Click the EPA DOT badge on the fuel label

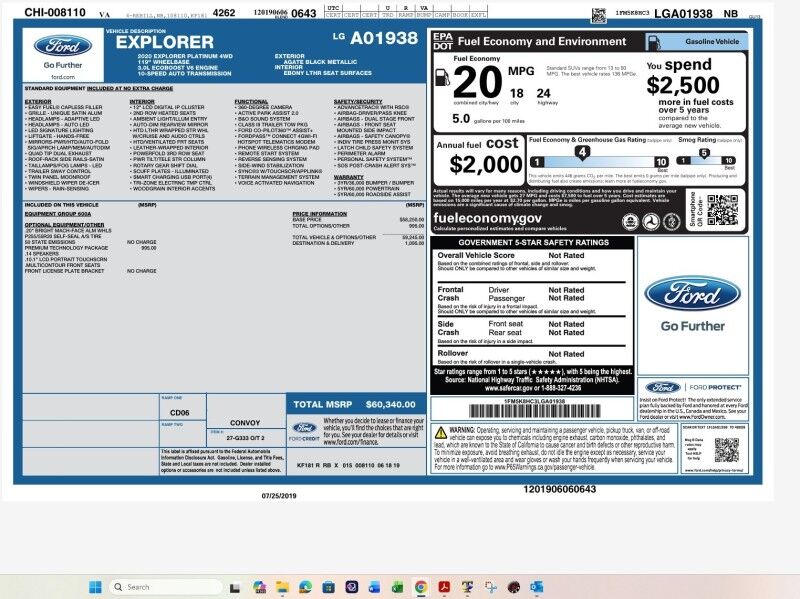[x=444, y=41]
